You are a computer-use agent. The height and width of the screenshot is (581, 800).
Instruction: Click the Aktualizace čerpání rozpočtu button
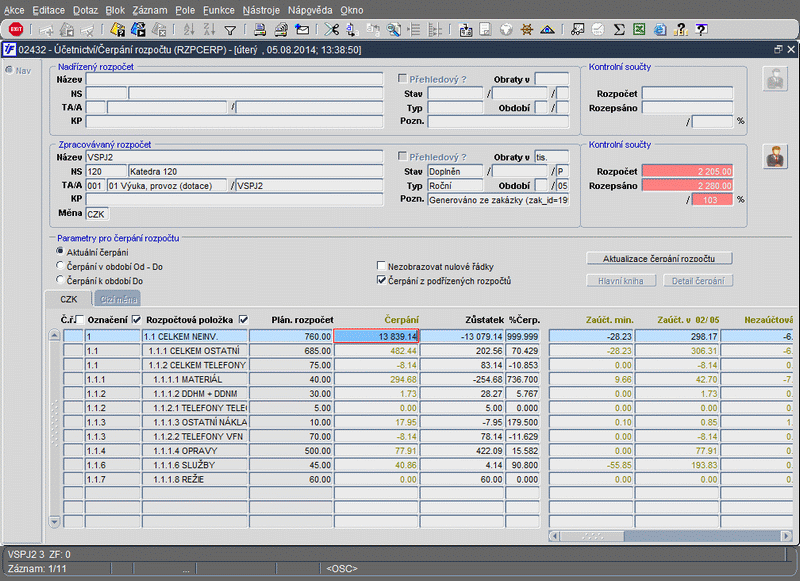point(659,258)
